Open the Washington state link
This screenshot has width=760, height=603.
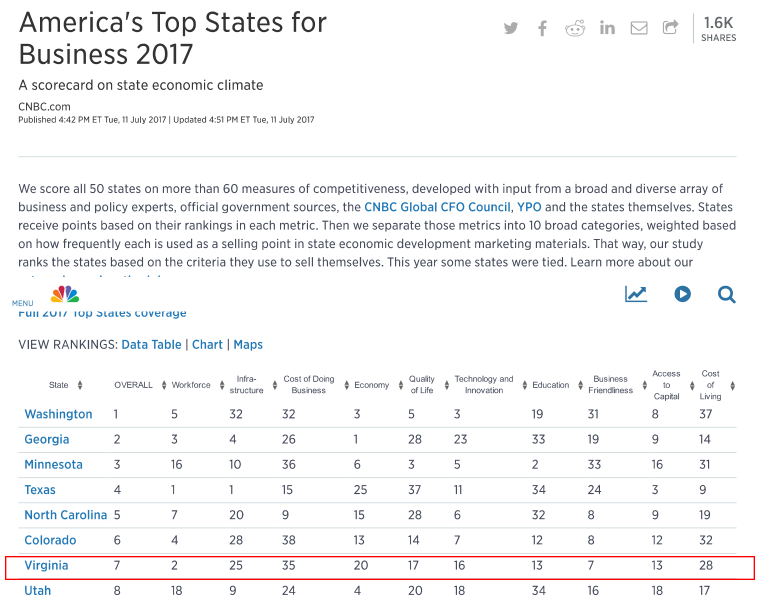tap(58, 414)
